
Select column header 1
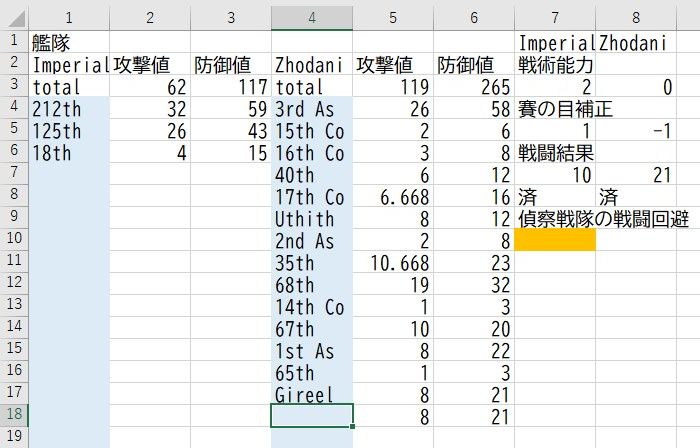pos(69,17)
